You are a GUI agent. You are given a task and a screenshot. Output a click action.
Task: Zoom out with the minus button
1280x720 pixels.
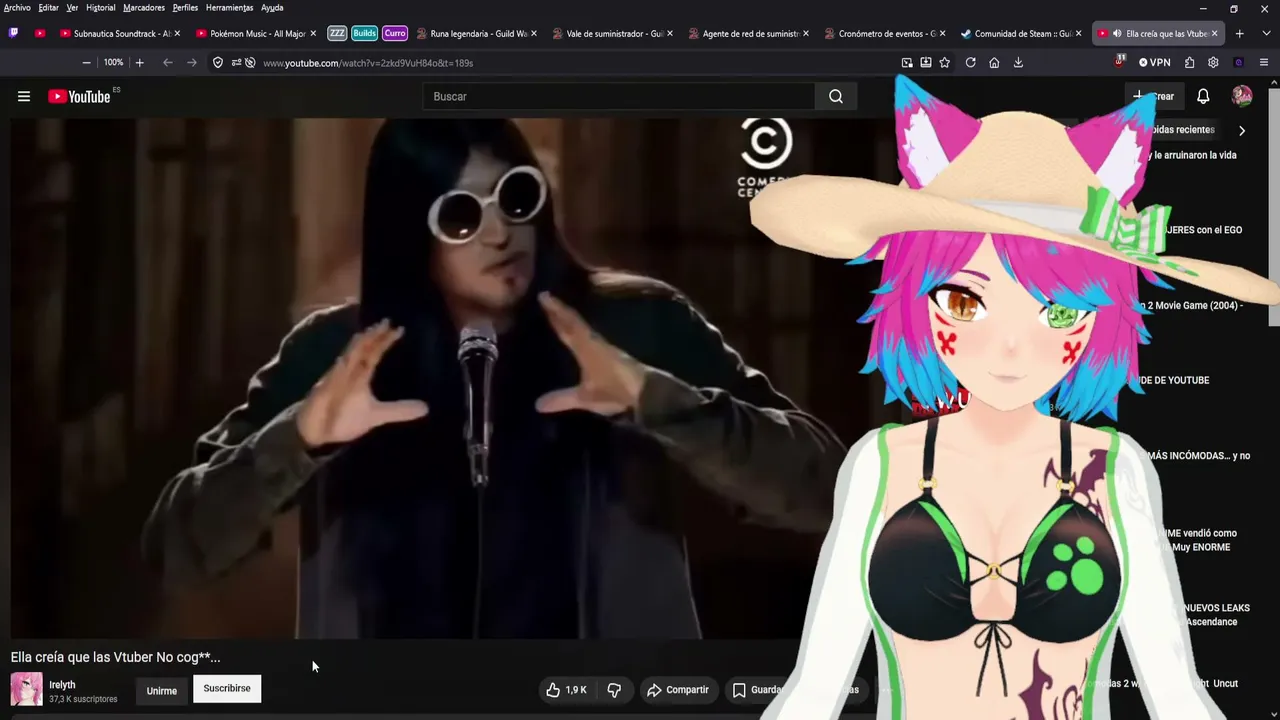click(x=86, y=62)
